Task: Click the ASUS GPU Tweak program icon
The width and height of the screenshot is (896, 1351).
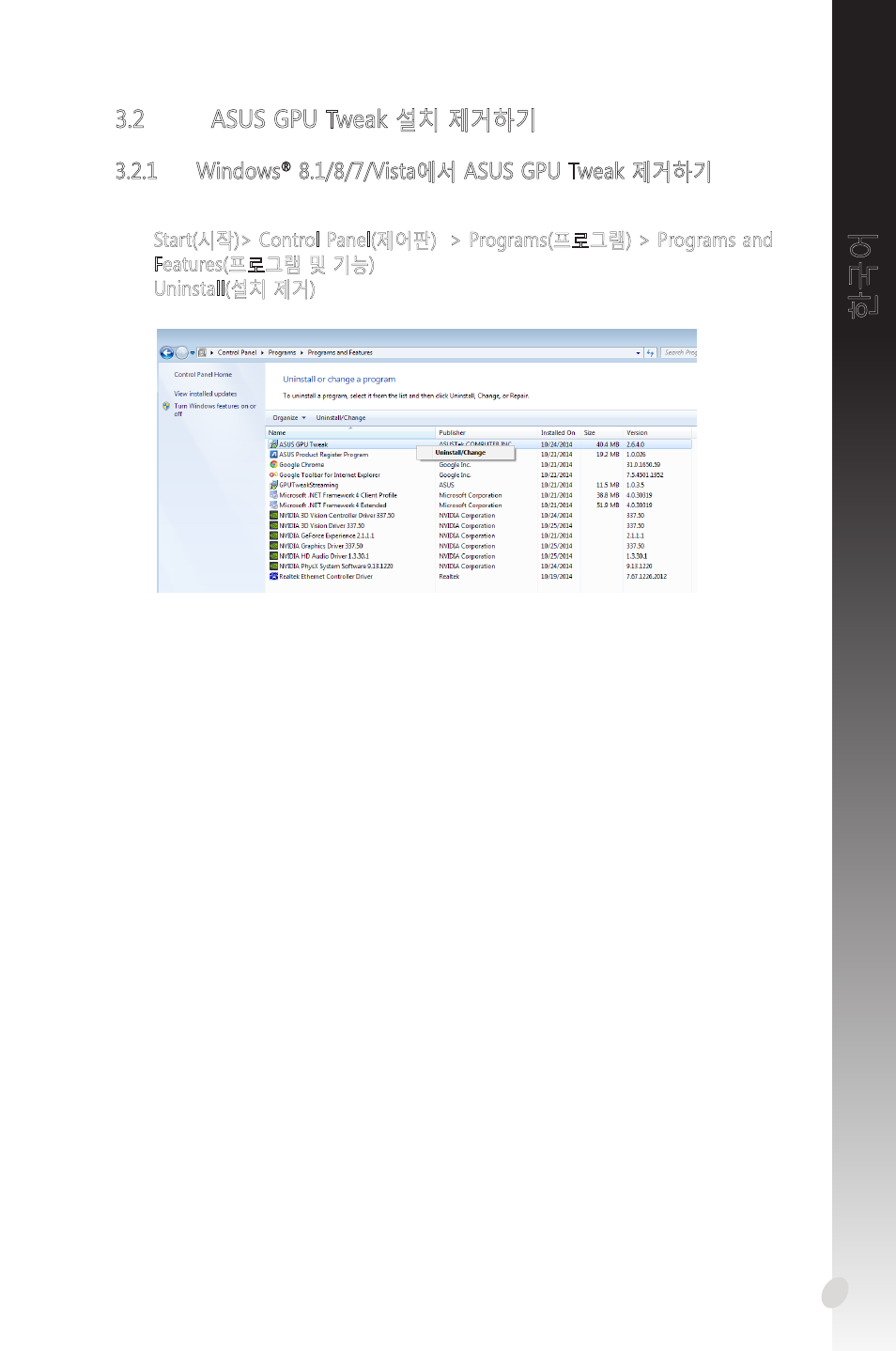Action: 273,444
